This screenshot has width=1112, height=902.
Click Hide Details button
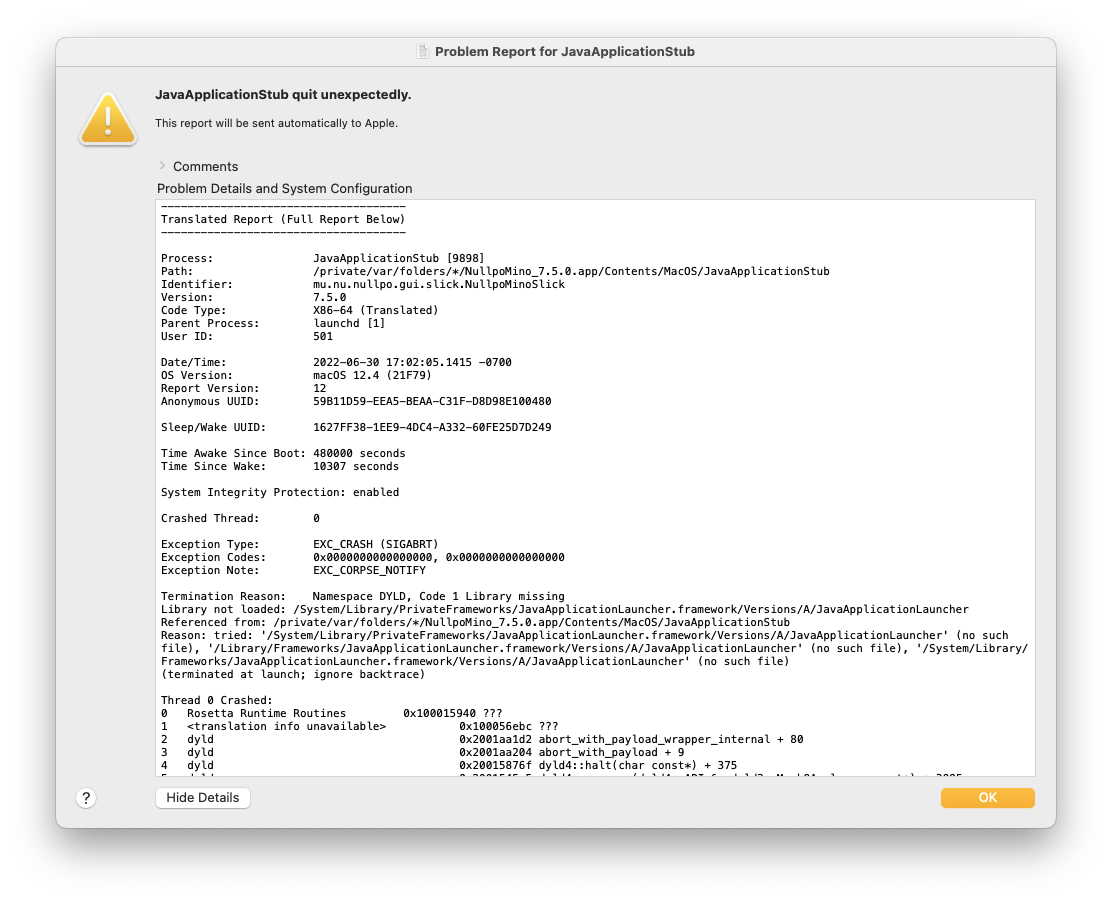point(203,798)
